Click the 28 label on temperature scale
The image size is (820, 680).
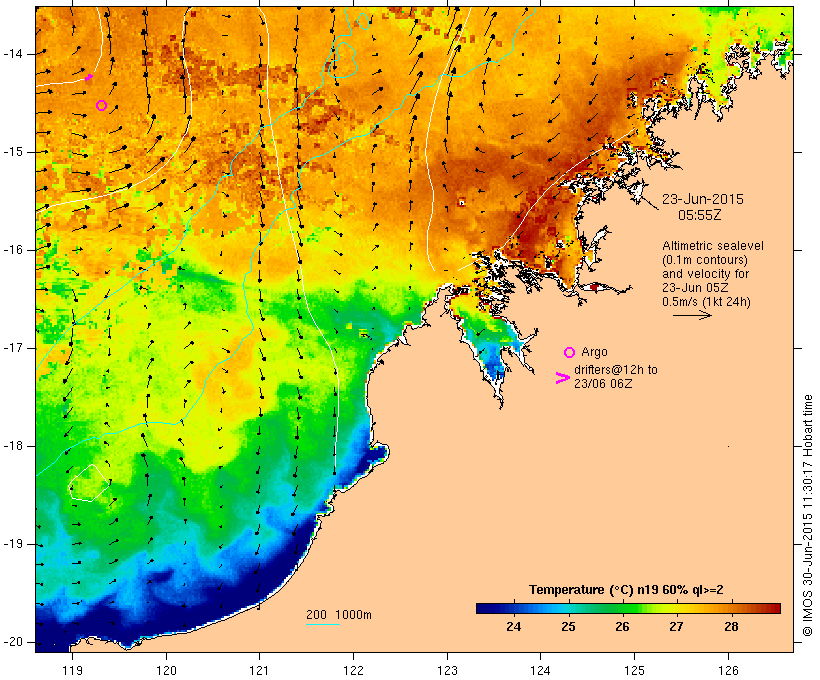point(731,626)
